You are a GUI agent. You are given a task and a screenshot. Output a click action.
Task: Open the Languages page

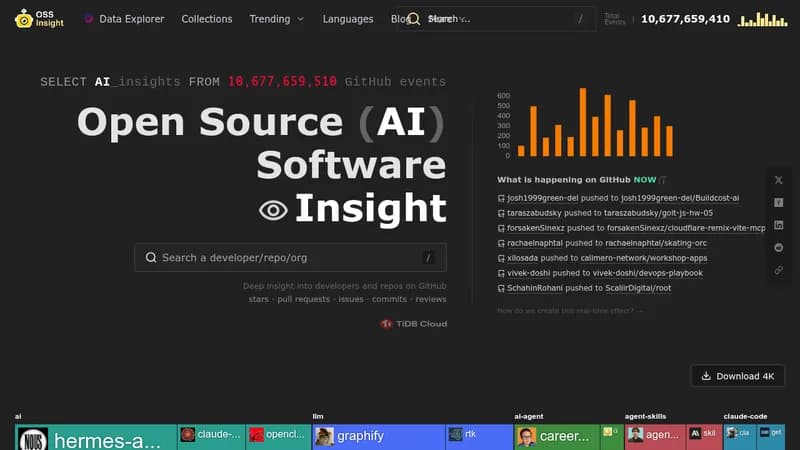[348, 19]
